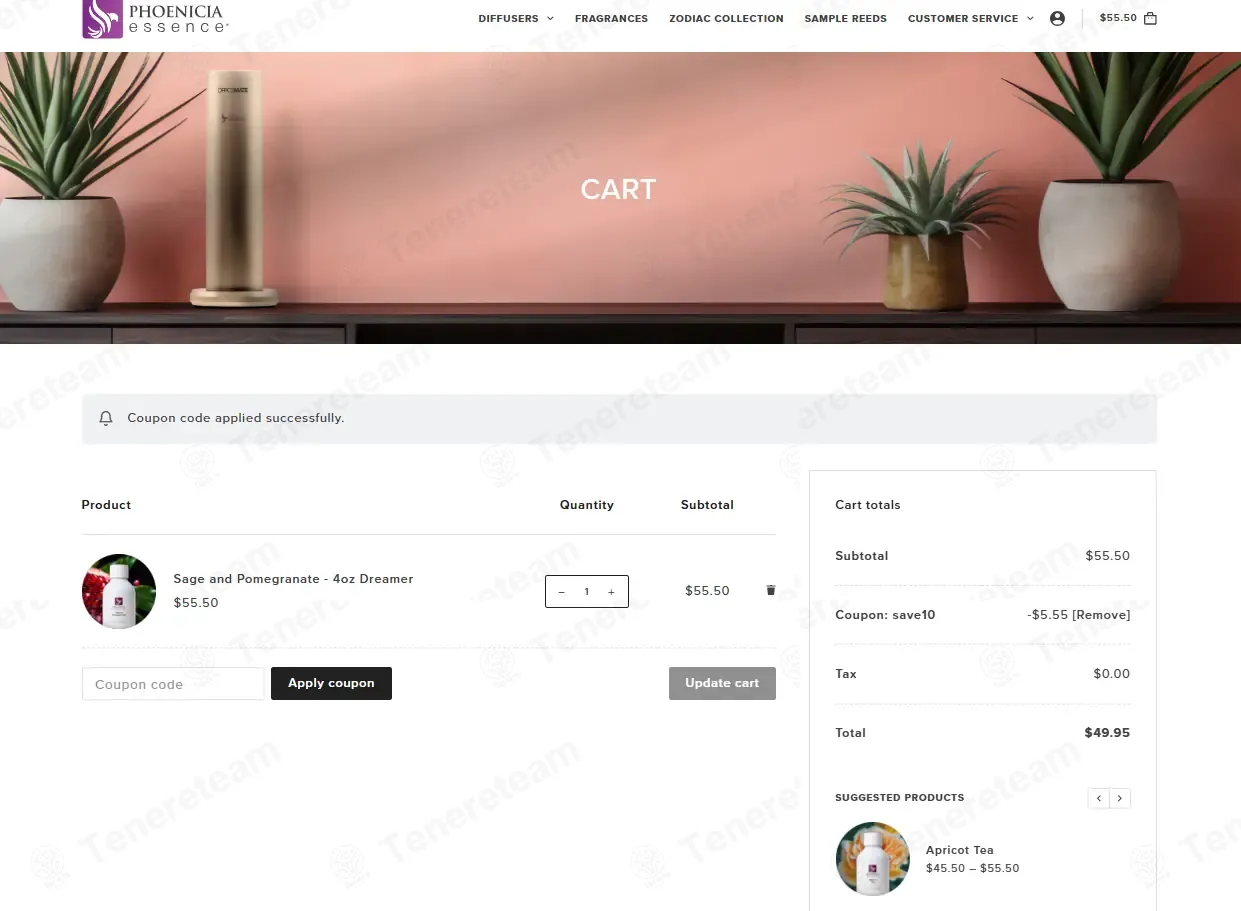Open the Zodiac Collection menu item
The height and width of the screenshot is (911, 1241).
point(726,18)
